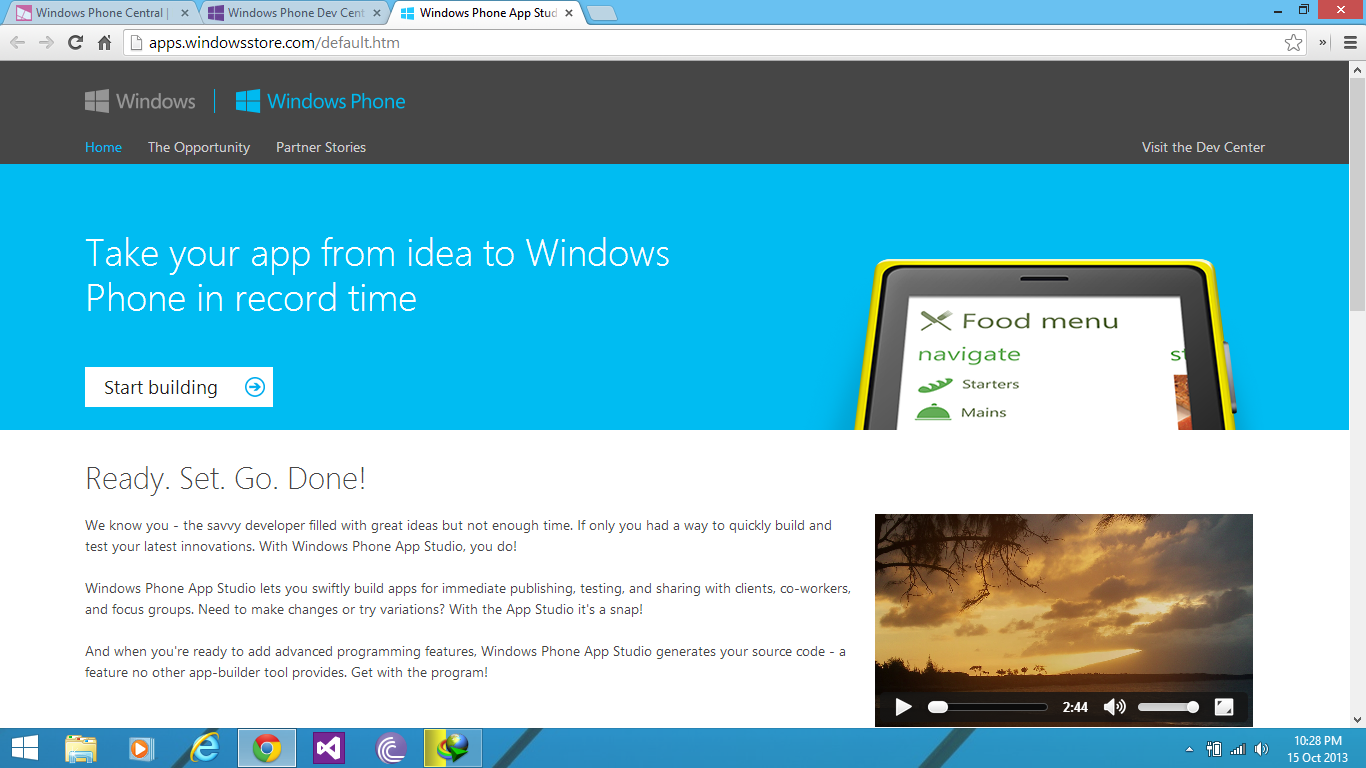Viewport: 1366px width, 768px height.
Task: Go back using the browser back arrow
Action: click(x=17, y=43)
